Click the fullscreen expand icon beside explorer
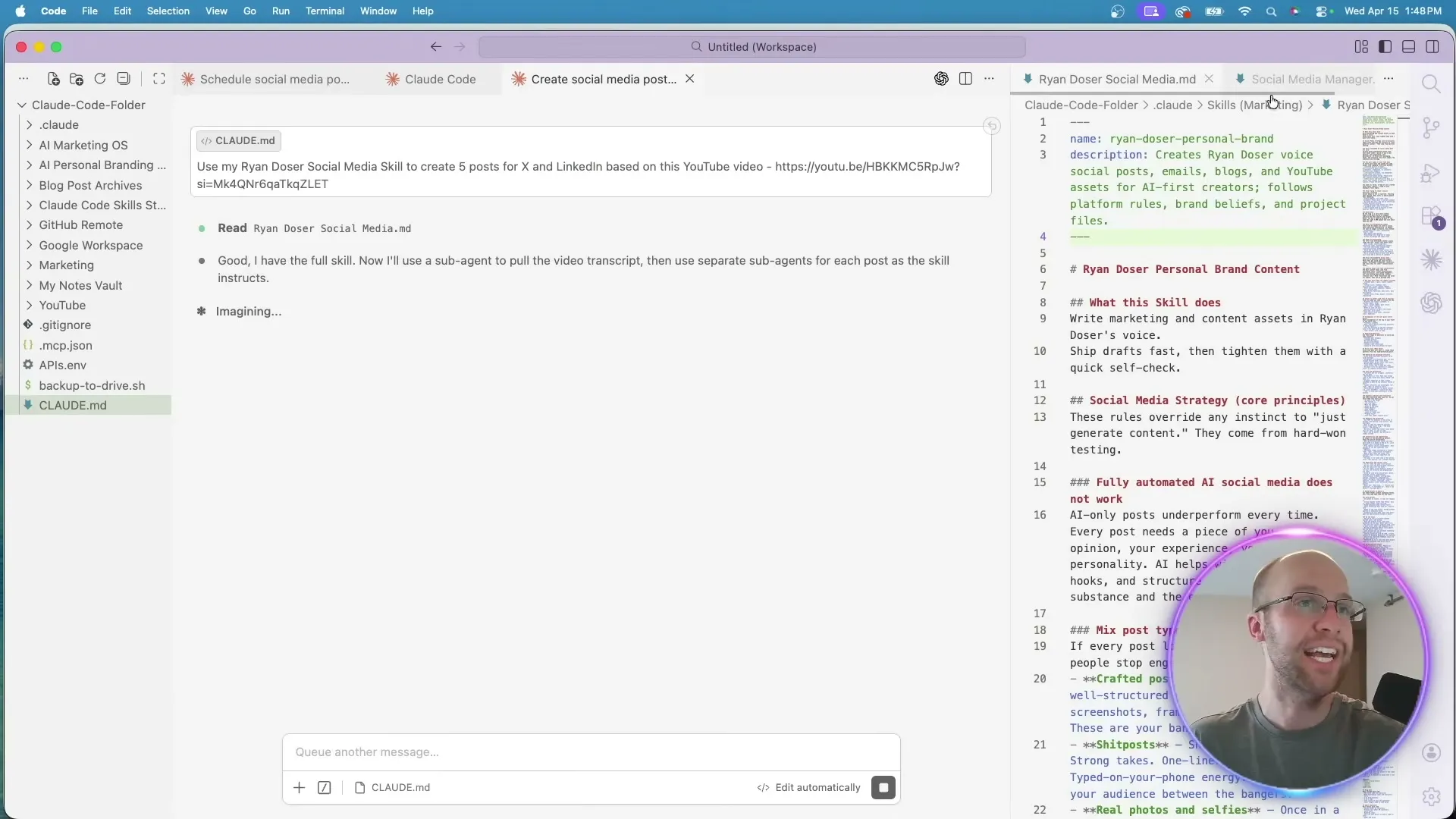 point(159,79)
